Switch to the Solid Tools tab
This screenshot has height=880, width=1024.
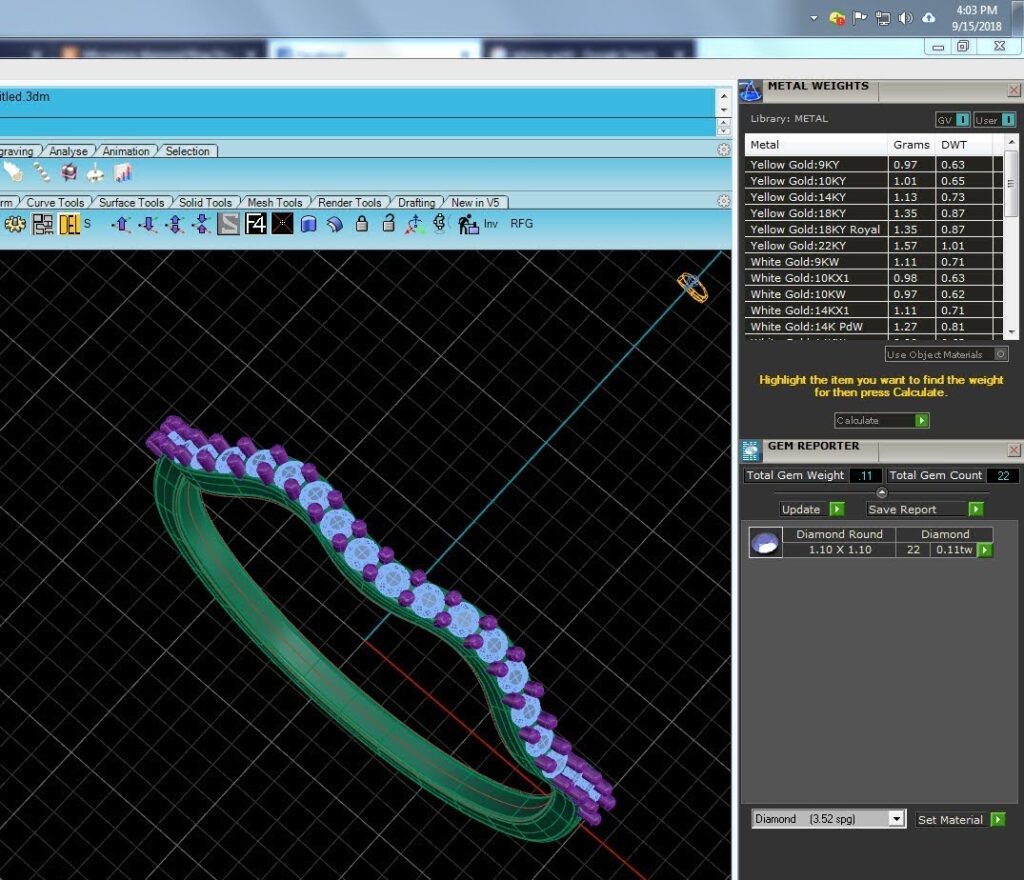tap(205, 202)
